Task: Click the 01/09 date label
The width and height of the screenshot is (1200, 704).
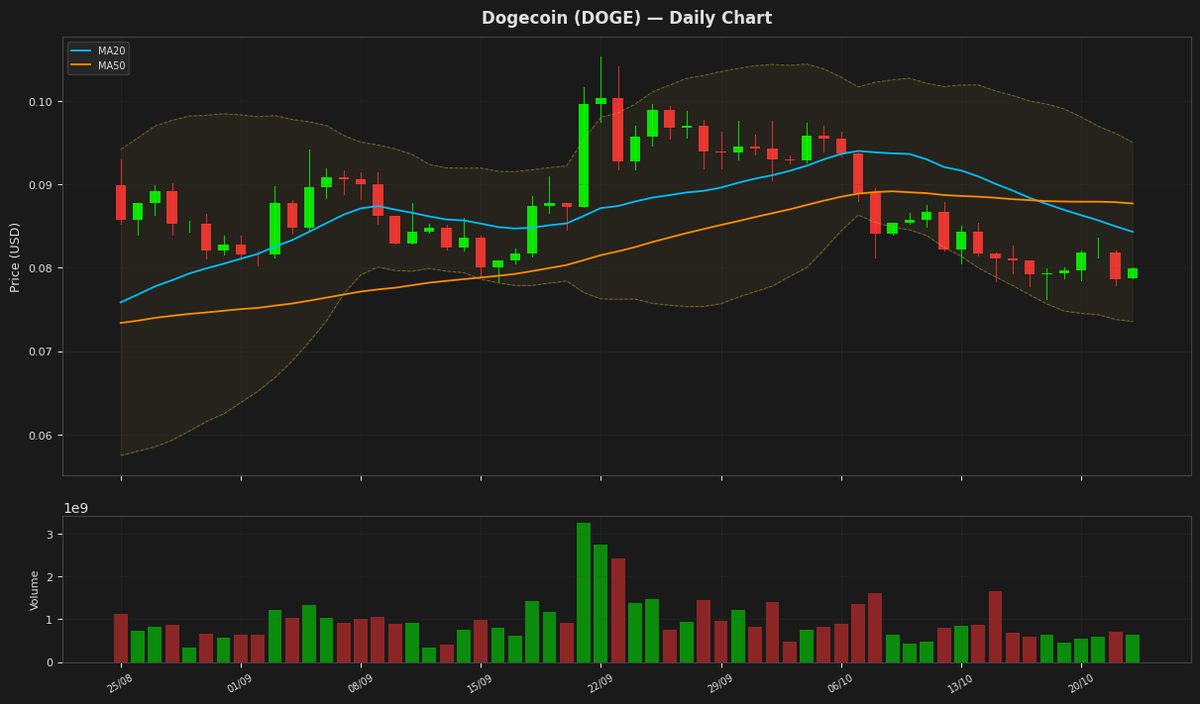Action: tap(239, 683)
